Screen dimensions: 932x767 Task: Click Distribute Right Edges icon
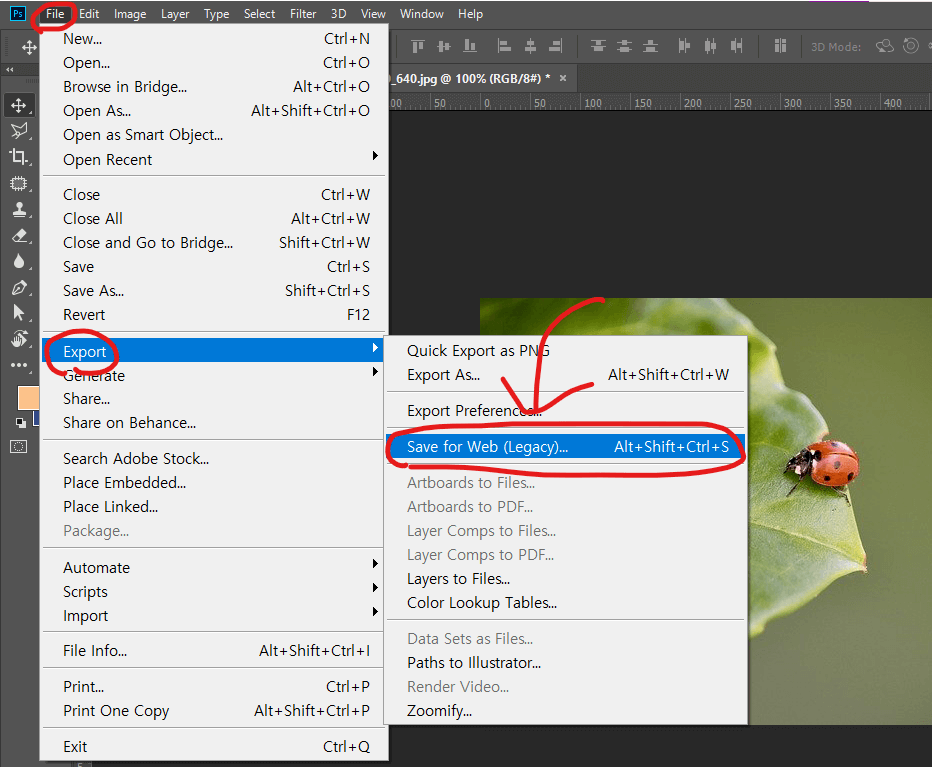coord(736,46)
